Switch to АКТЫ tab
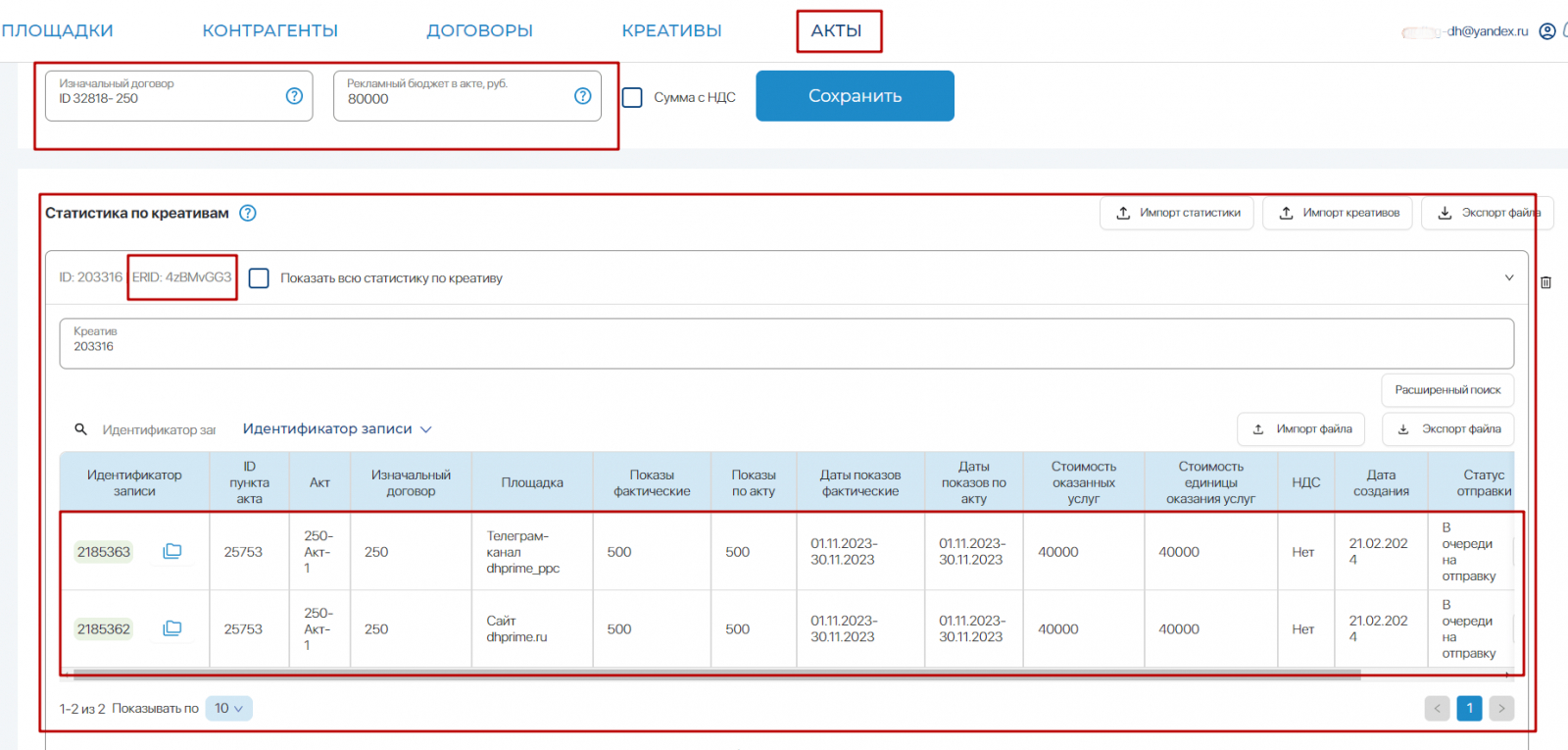Screen dimensions: 1568x750 tap(836, 31)
